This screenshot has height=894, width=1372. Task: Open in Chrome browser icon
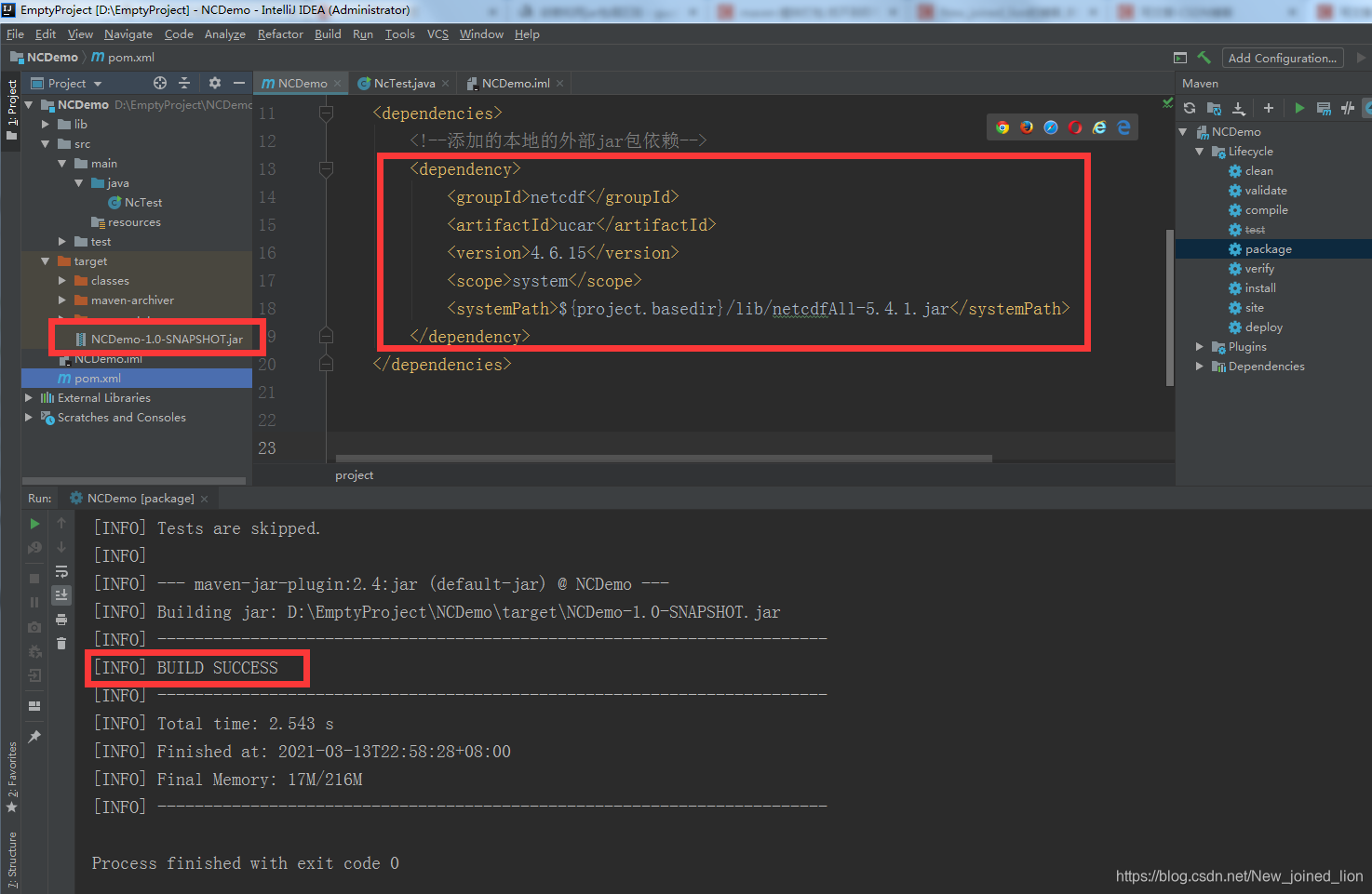tap(1002, 127)
